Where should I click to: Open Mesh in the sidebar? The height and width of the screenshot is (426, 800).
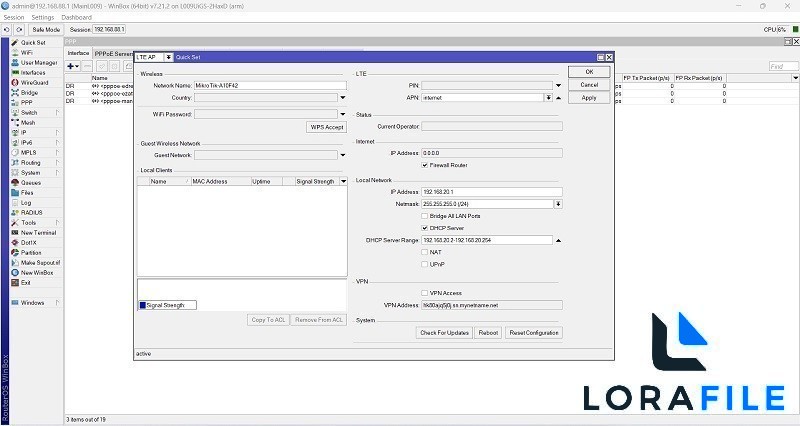point(28,122)
